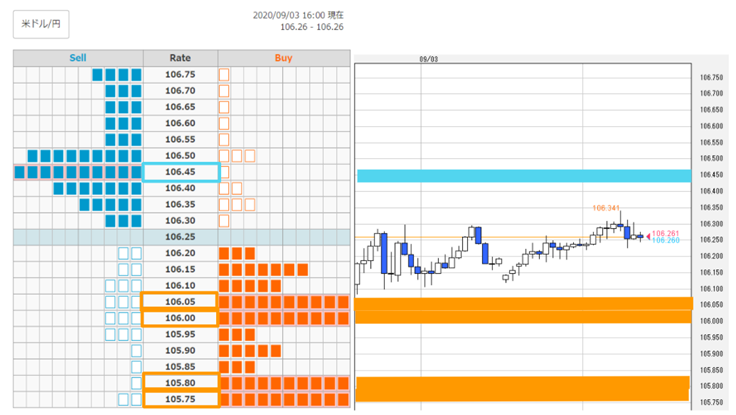The image size is (736, 415).
Task: Click the pink 106.261 price label
Action: (x=666, y=233)
